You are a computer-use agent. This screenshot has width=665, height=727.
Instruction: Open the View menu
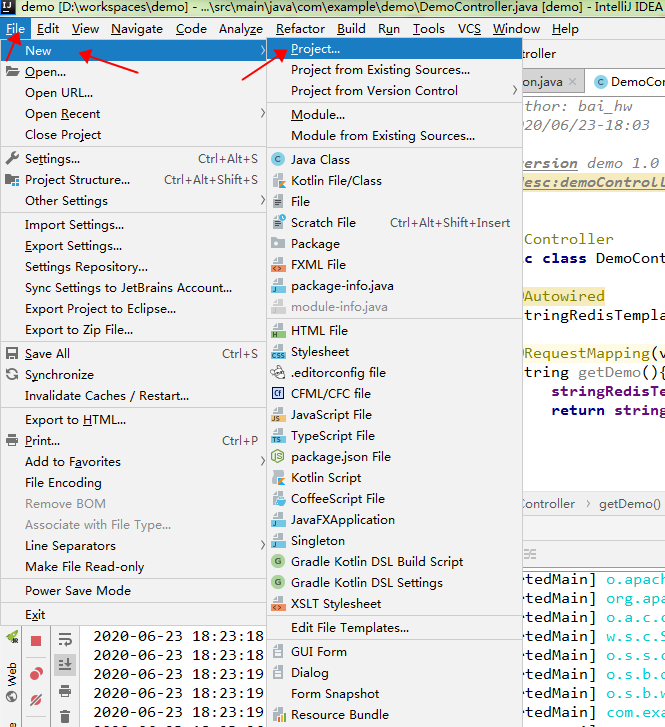[85, 29]
